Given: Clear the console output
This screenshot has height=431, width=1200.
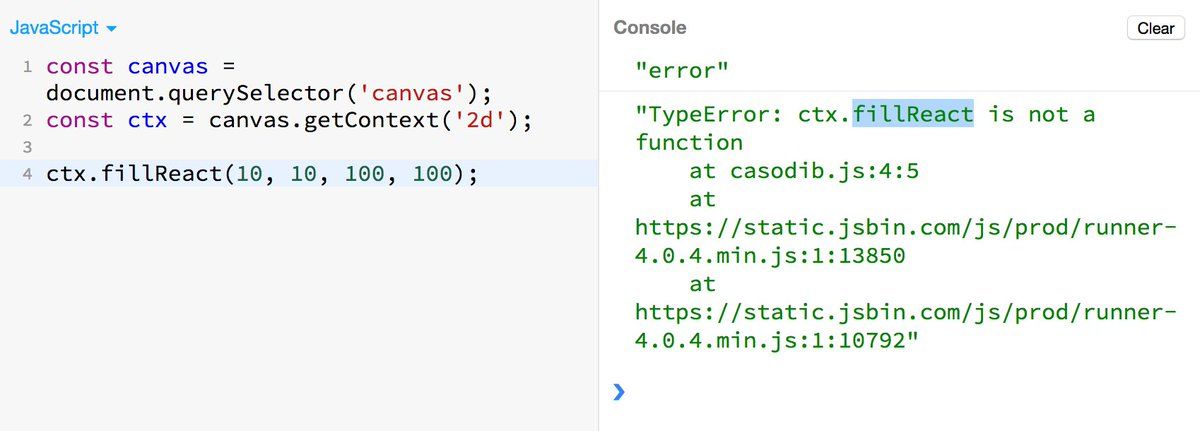Looking at the screenshot, I should click(x=1155, y=28).
